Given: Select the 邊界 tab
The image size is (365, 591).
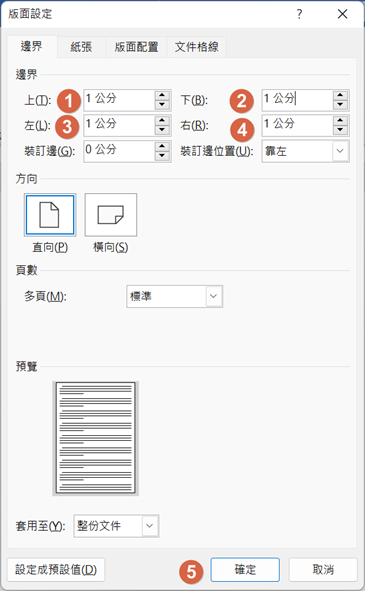Looking at the screenshot, I should [32, 46].
